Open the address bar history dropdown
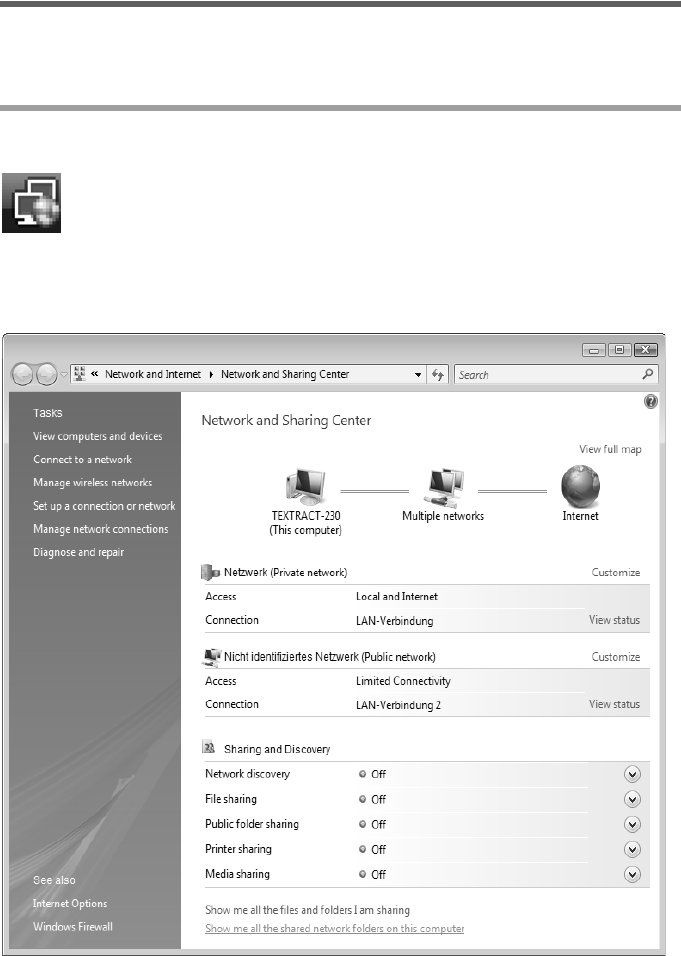Viewport: 681px width, 956px height. point(418,375)
